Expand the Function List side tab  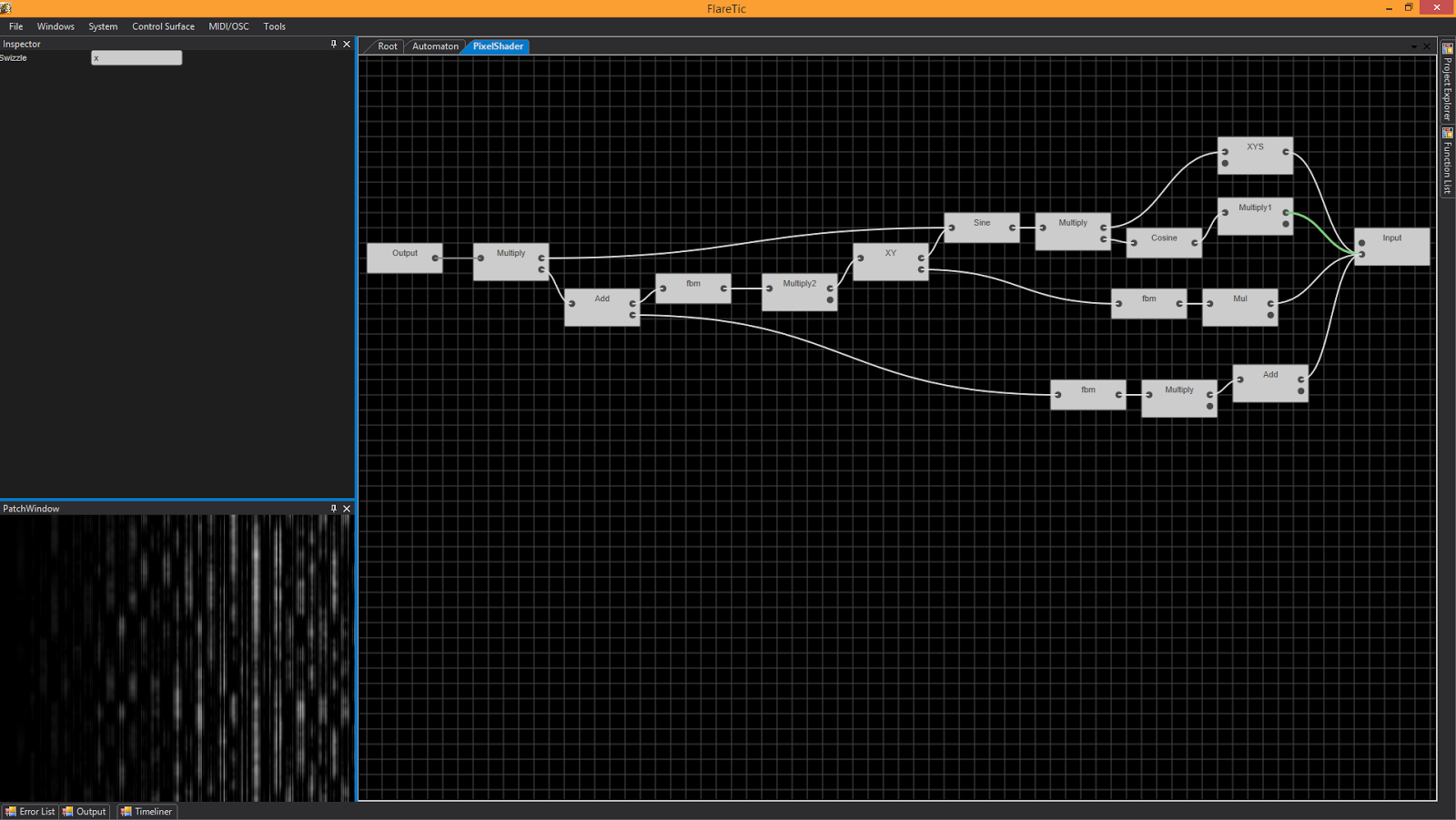point(1447,161)
